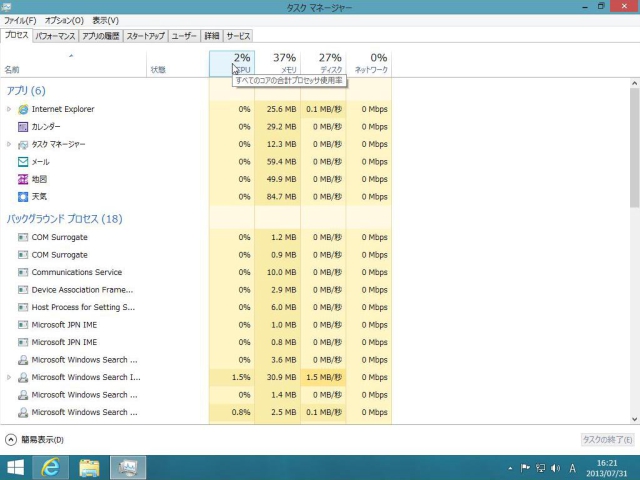Click the タスクの終了 button
Viewport: 640px width, 480px height.
607,440
